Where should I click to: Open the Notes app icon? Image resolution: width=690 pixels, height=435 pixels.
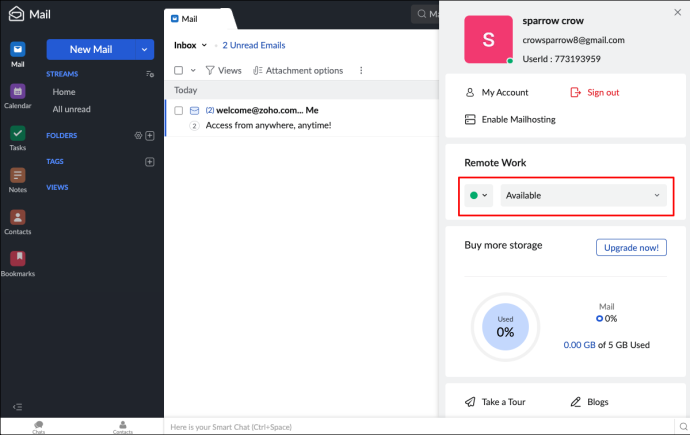(18, 175)
